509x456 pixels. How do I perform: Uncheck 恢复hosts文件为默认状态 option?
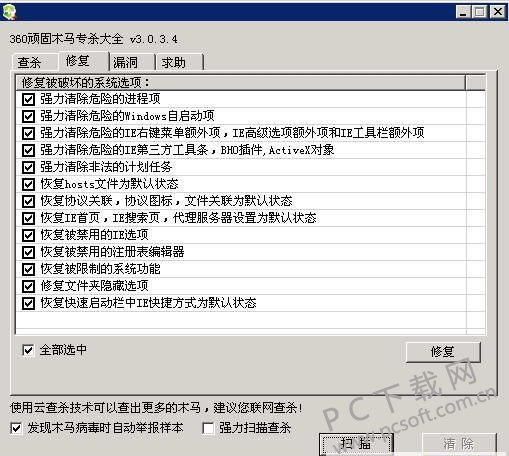[28, 184]
